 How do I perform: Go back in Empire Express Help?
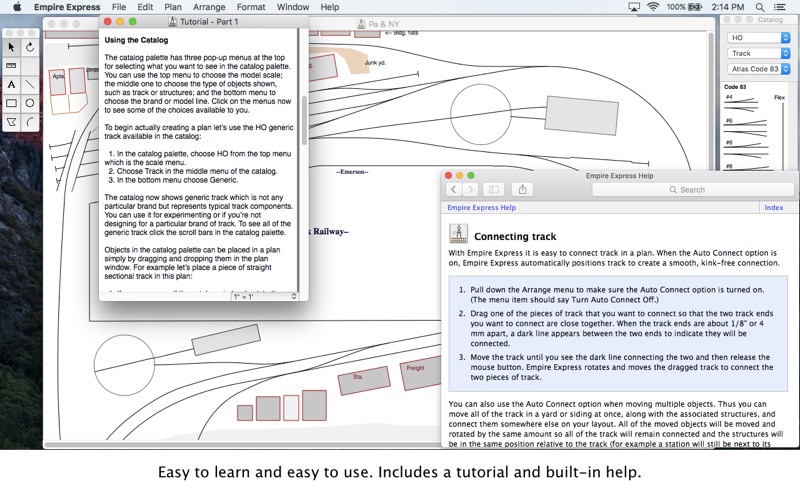(x=454, y=190)
